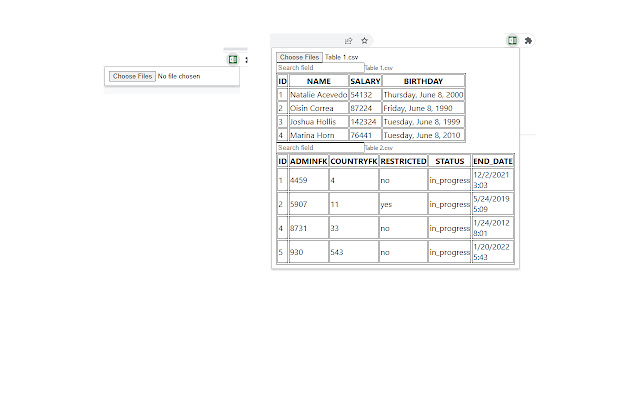640x400 pixels.
Task: Click salary value 76441
Action: click(x=365, y=135)
